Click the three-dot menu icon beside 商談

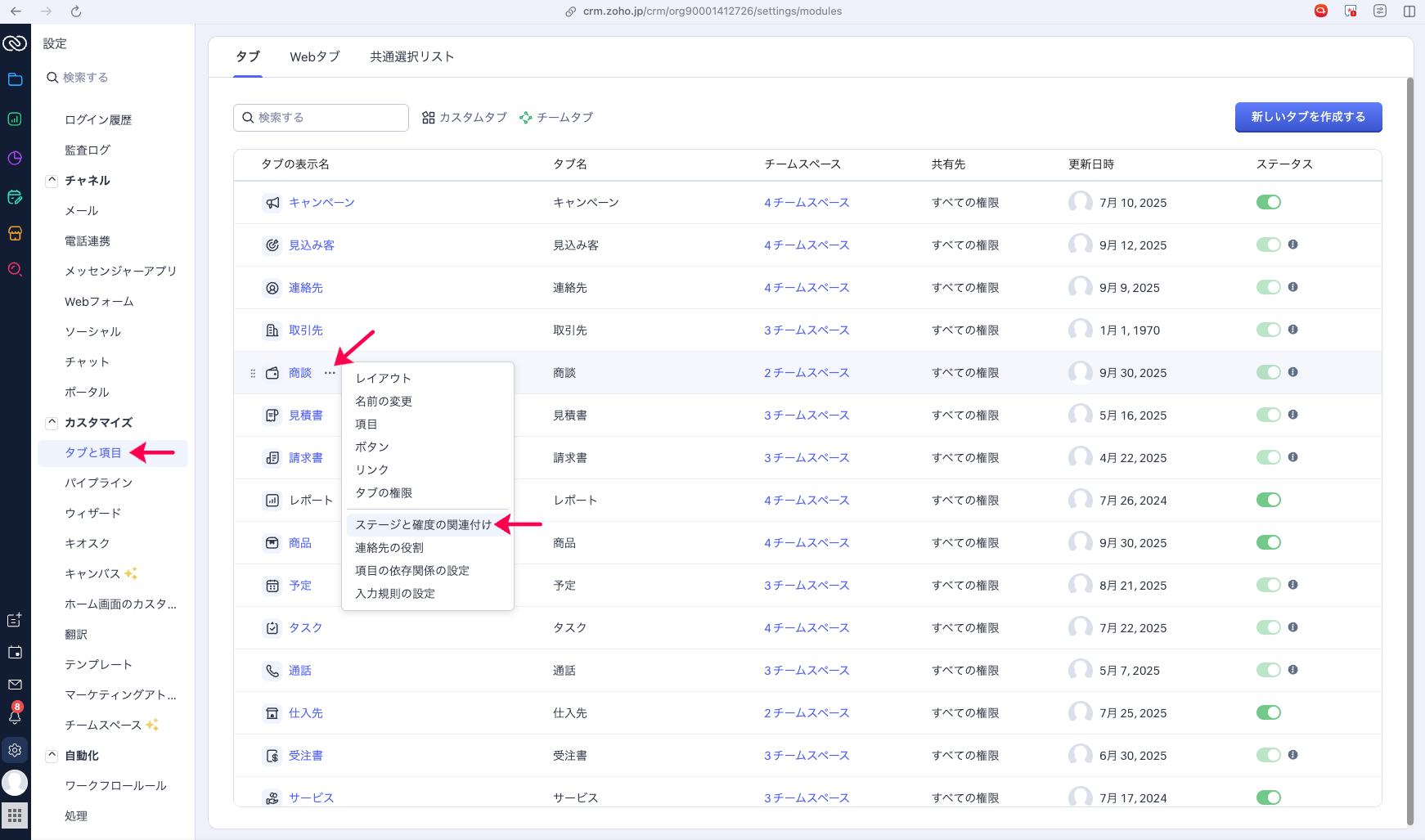click(x=330, y=373)
